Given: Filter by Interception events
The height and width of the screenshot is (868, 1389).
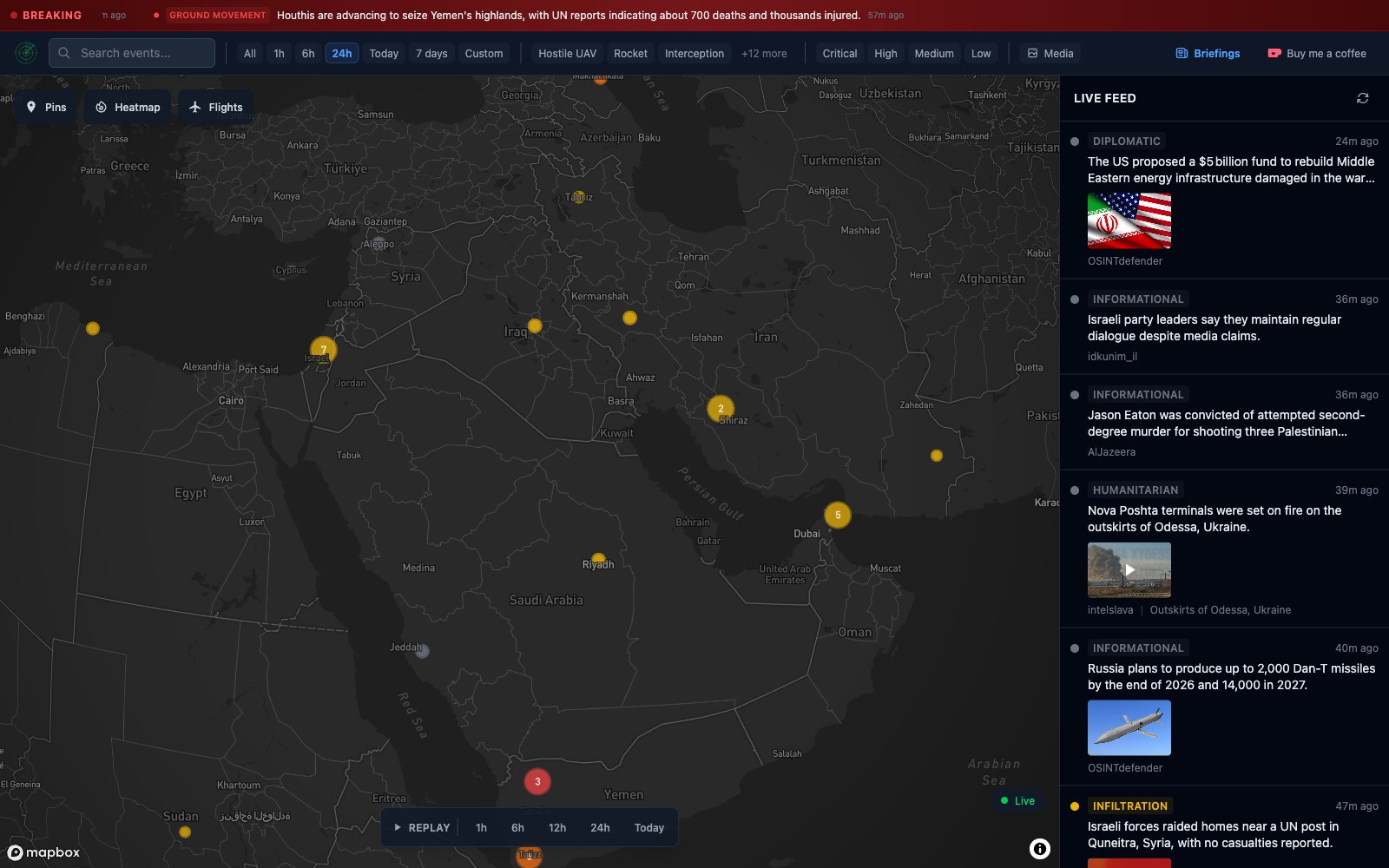Looking at the screenshot, I should pyautogui.click(x=694, y=53).
